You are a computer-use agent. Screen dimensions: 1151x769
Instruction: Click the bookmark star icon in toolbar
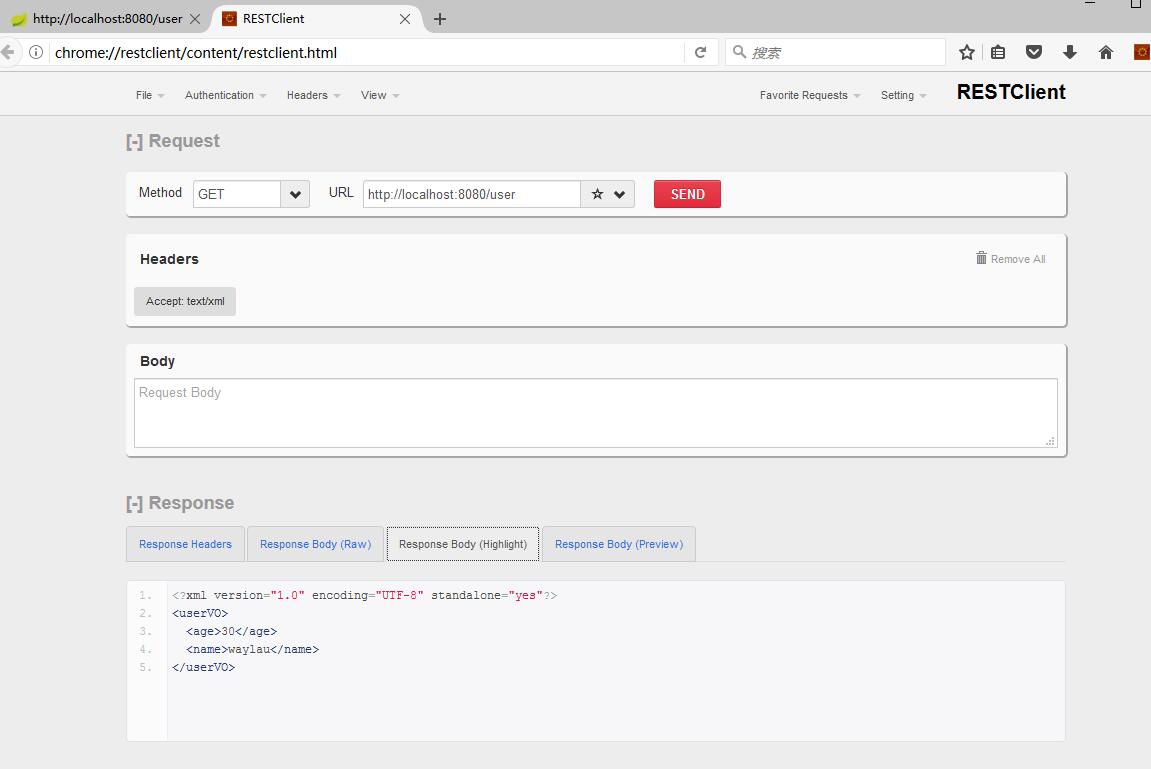[x=966, y=52]
